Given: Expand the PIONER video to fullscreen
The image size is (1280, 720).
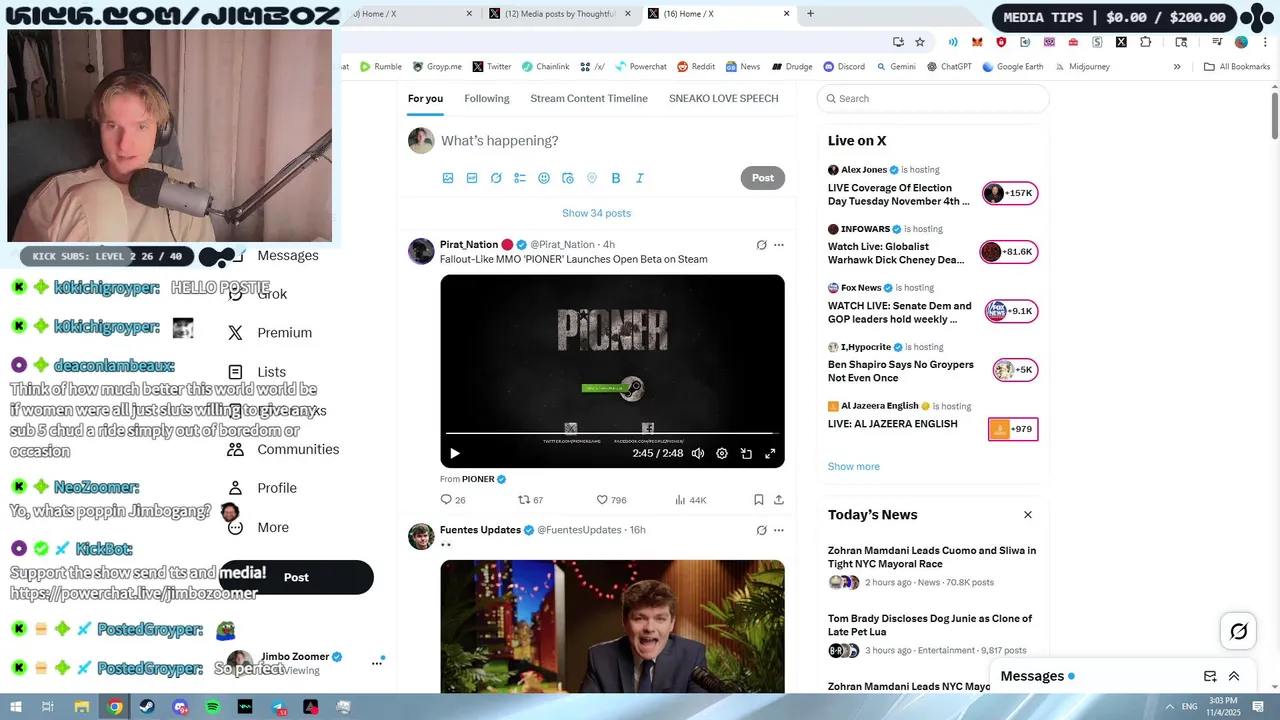Looking at the screenshot, I should 770,453.
